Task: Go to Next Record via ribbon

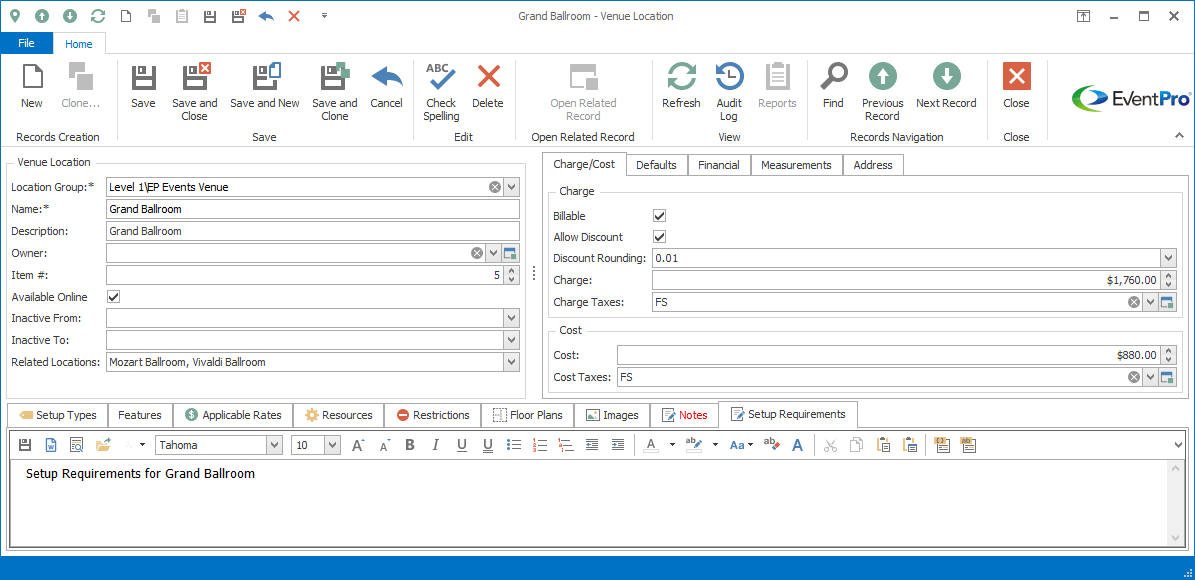Action: 946,86
